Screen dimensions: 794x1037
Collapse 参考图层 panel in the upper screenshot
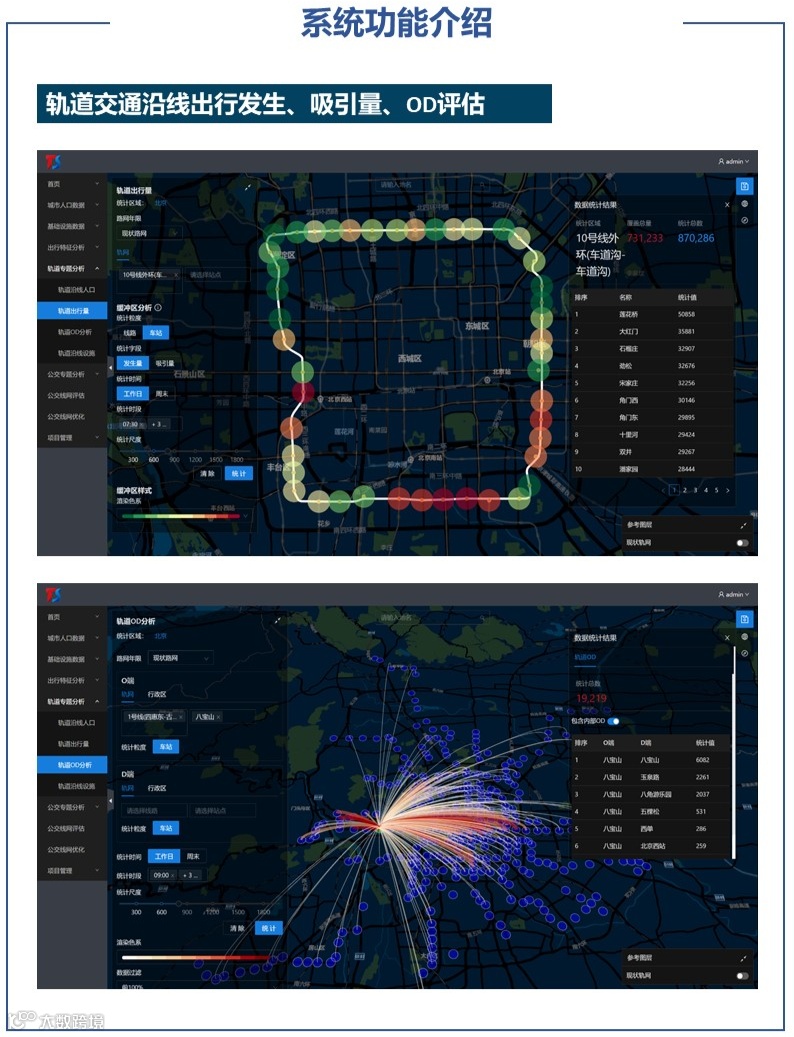pyautogui.click(x=743, y=525)
